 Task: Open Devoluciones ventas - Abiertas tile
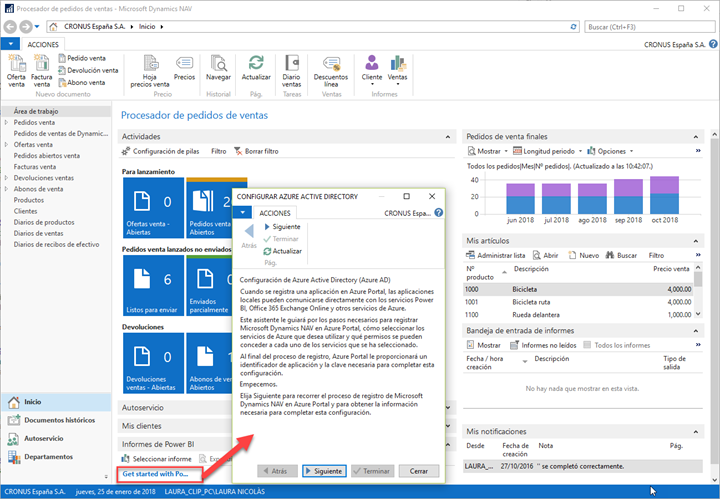click(153, 363)
